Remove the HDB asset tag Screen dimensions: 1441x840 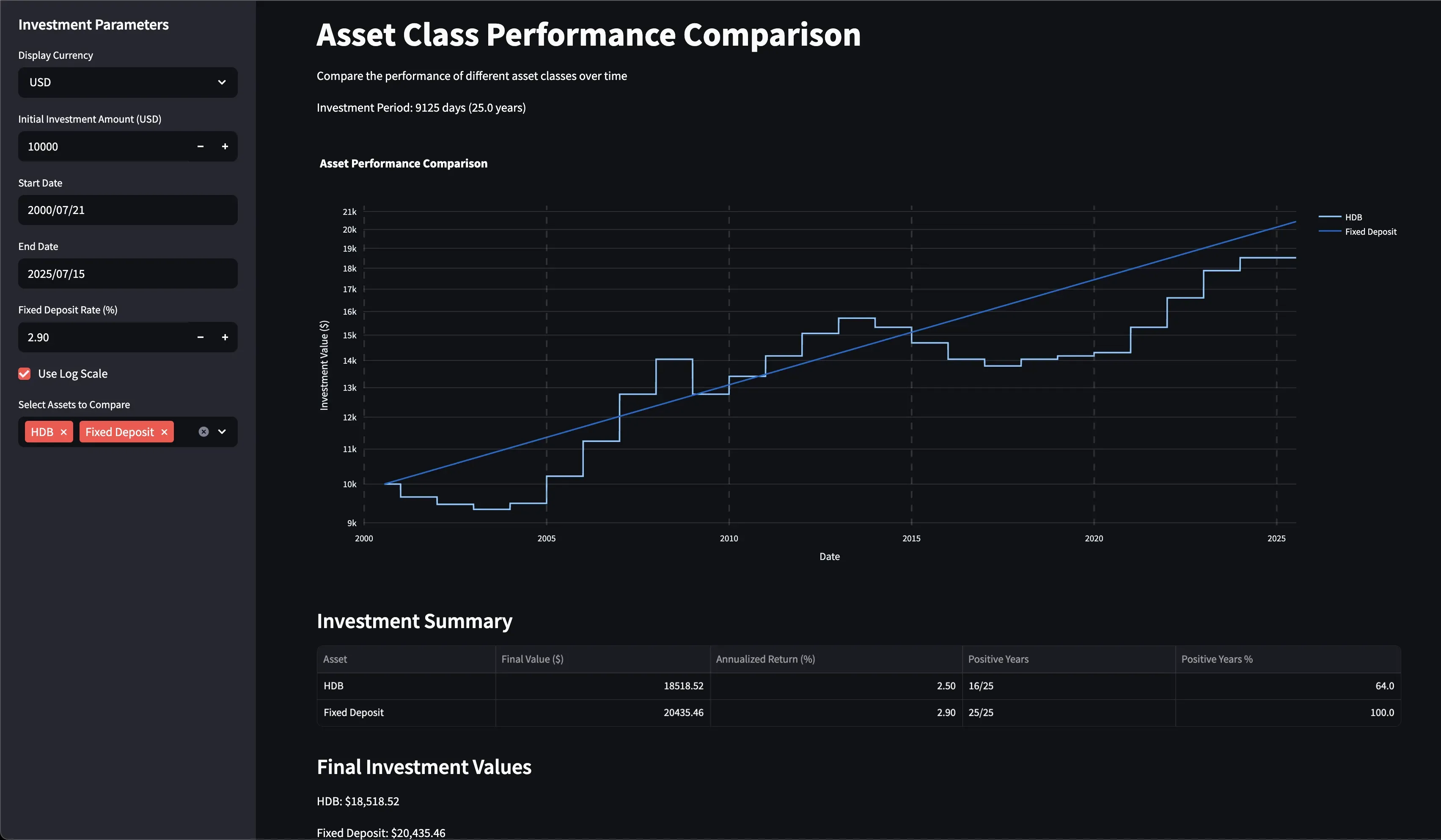tap(63, 432)
